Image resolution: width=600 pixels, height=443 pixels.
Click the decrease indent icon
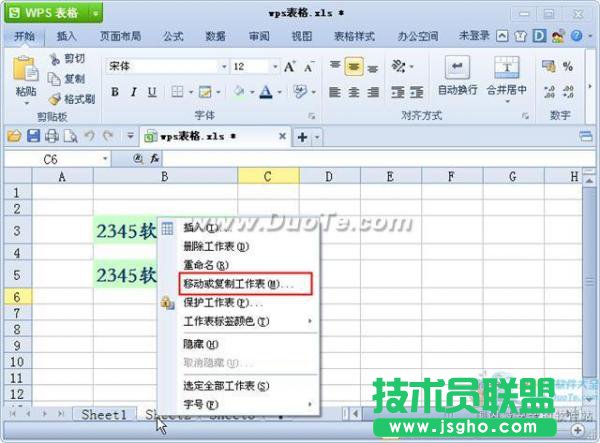(x=398, y=92)
